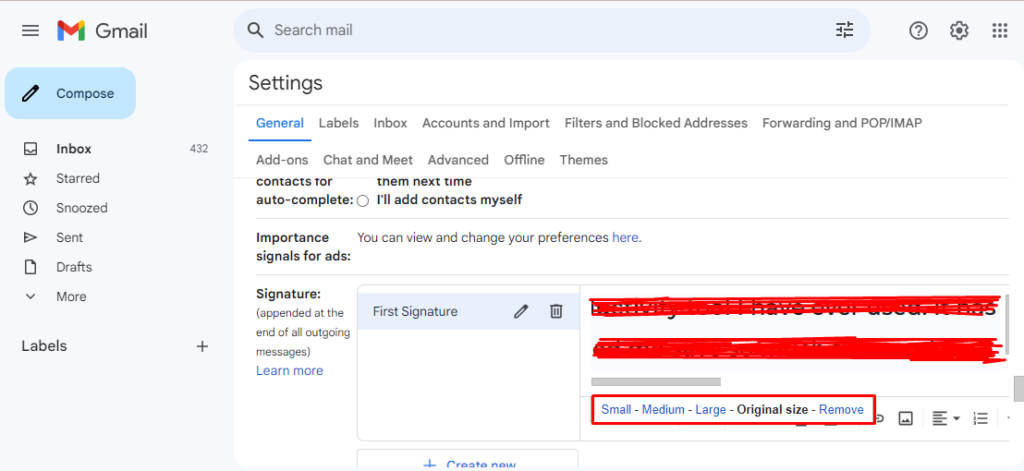Click the Create new signature button

pyautogui.click(x=468, y=460)
